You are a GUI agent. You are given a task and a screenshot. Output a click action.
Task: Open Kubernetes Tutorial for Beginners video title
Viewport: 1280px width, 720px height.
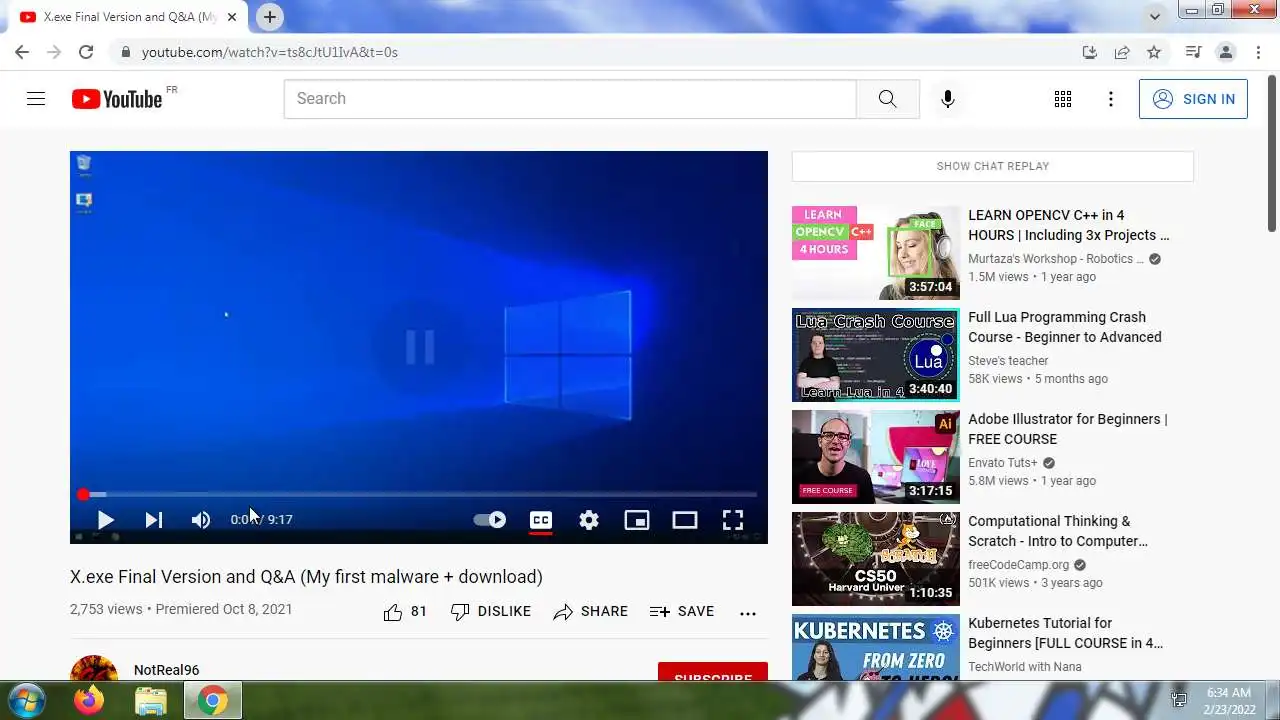(x=1066, y=633)
